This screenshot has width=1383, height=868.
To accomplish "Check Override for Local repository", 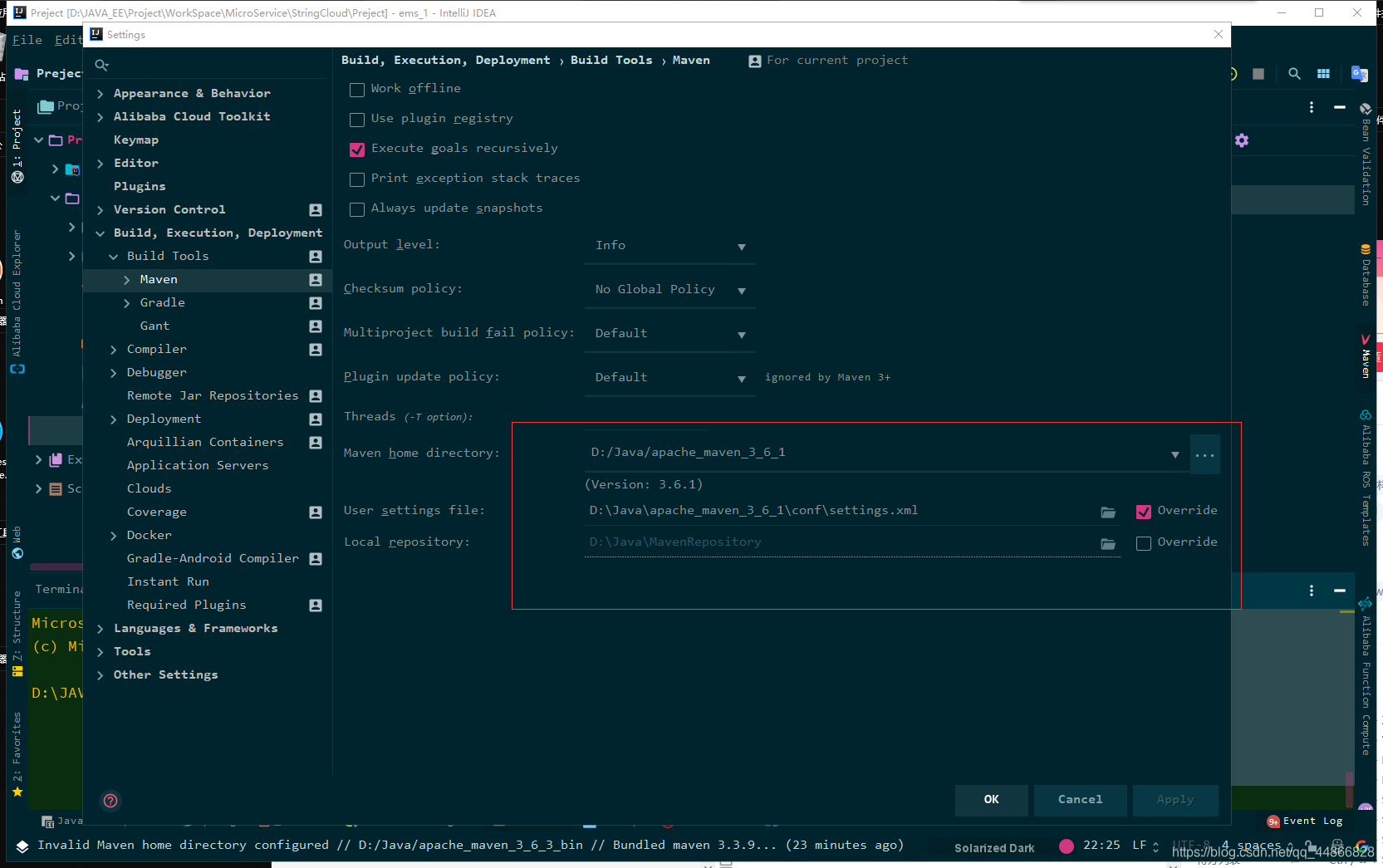I will point(1144,543).
